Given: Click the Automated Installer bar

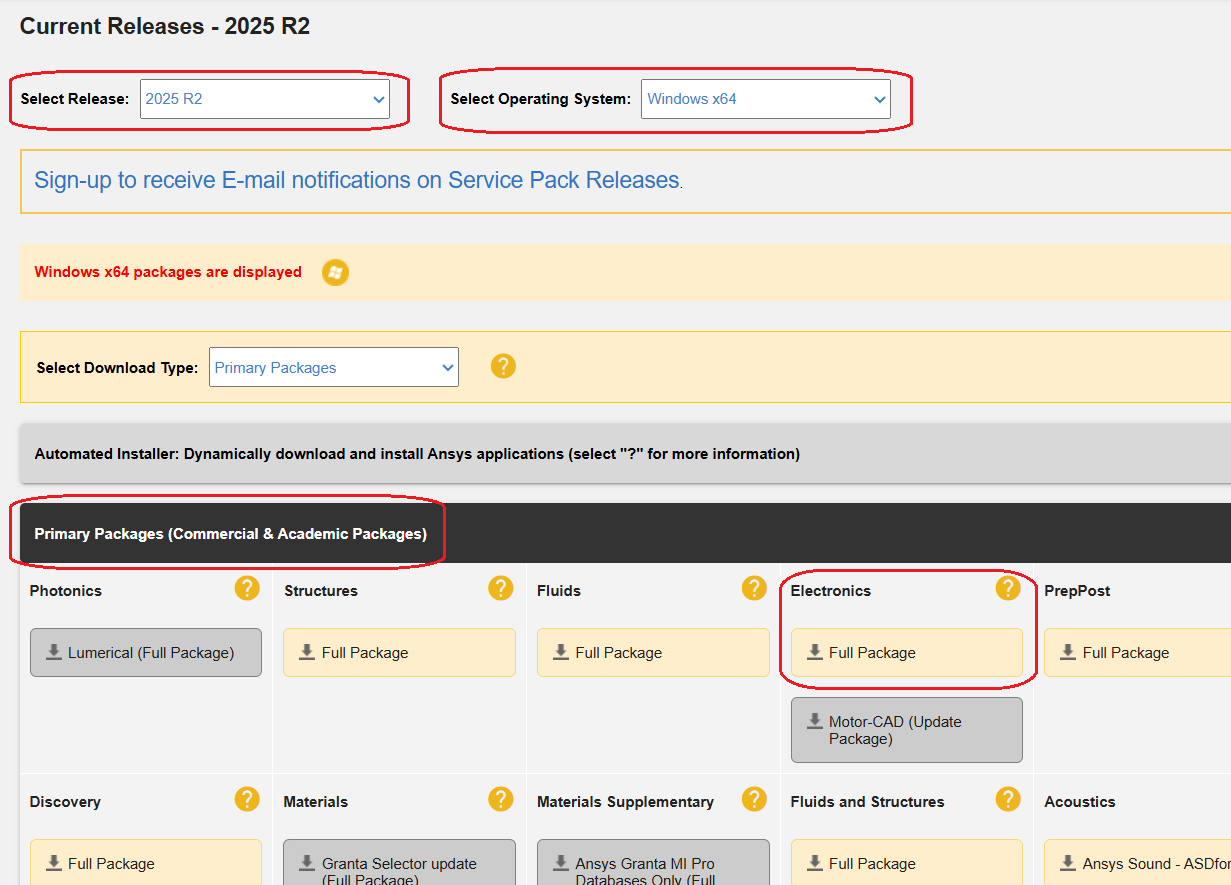Looking at the screenshot, I should tap(417, 454).
